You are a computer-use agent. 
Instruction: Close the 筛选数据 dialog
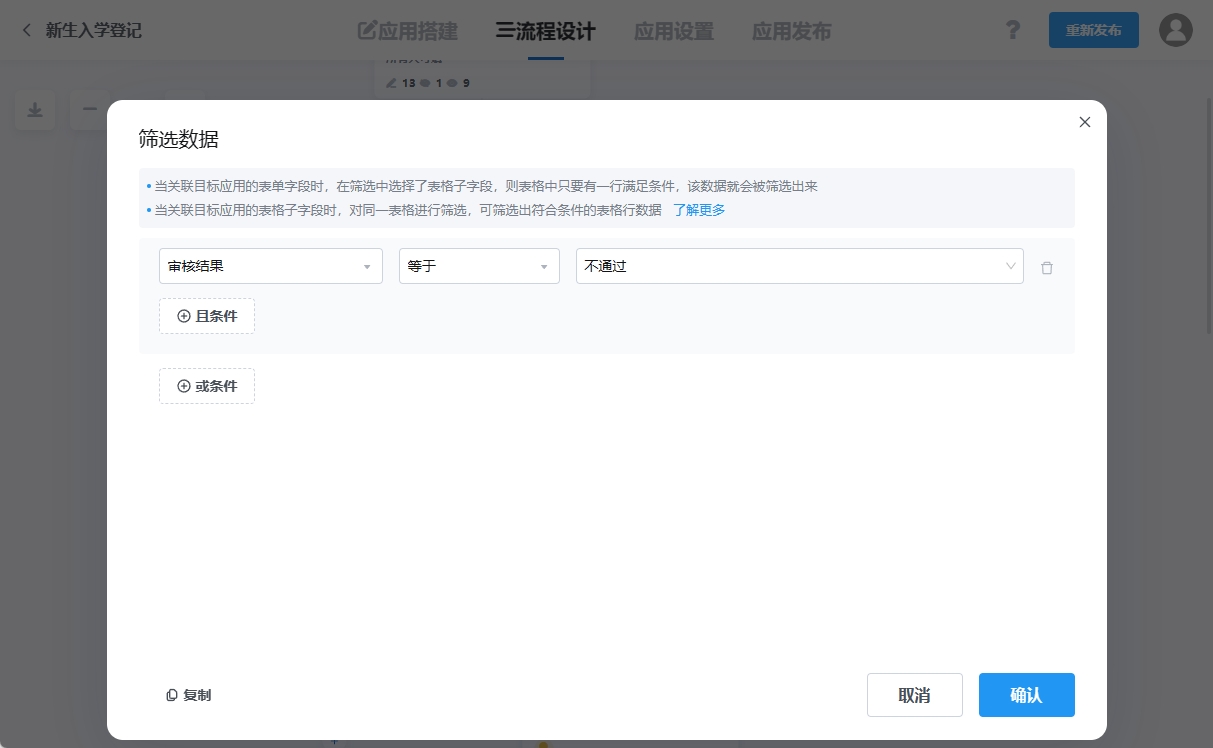pyautogui.click(x=1084, y=122)
